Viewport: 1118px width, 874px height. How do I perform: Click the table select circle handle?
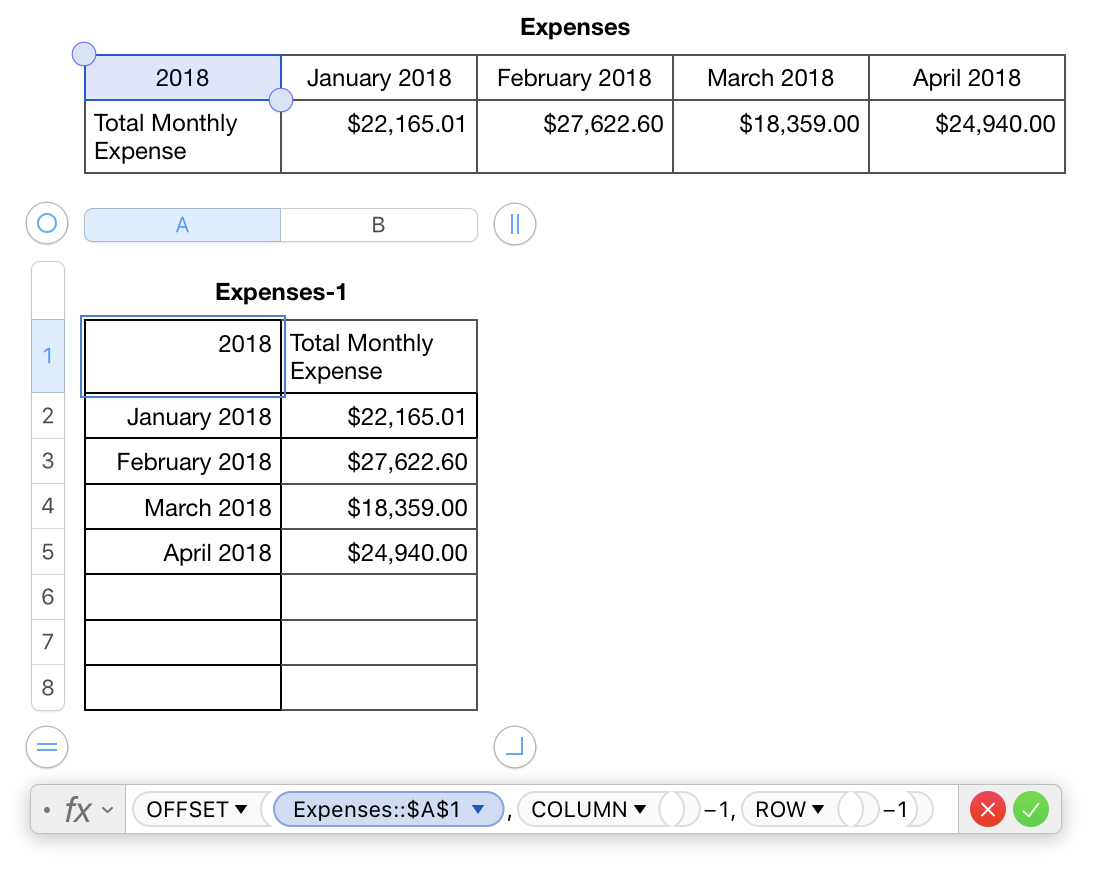point(46,225)
